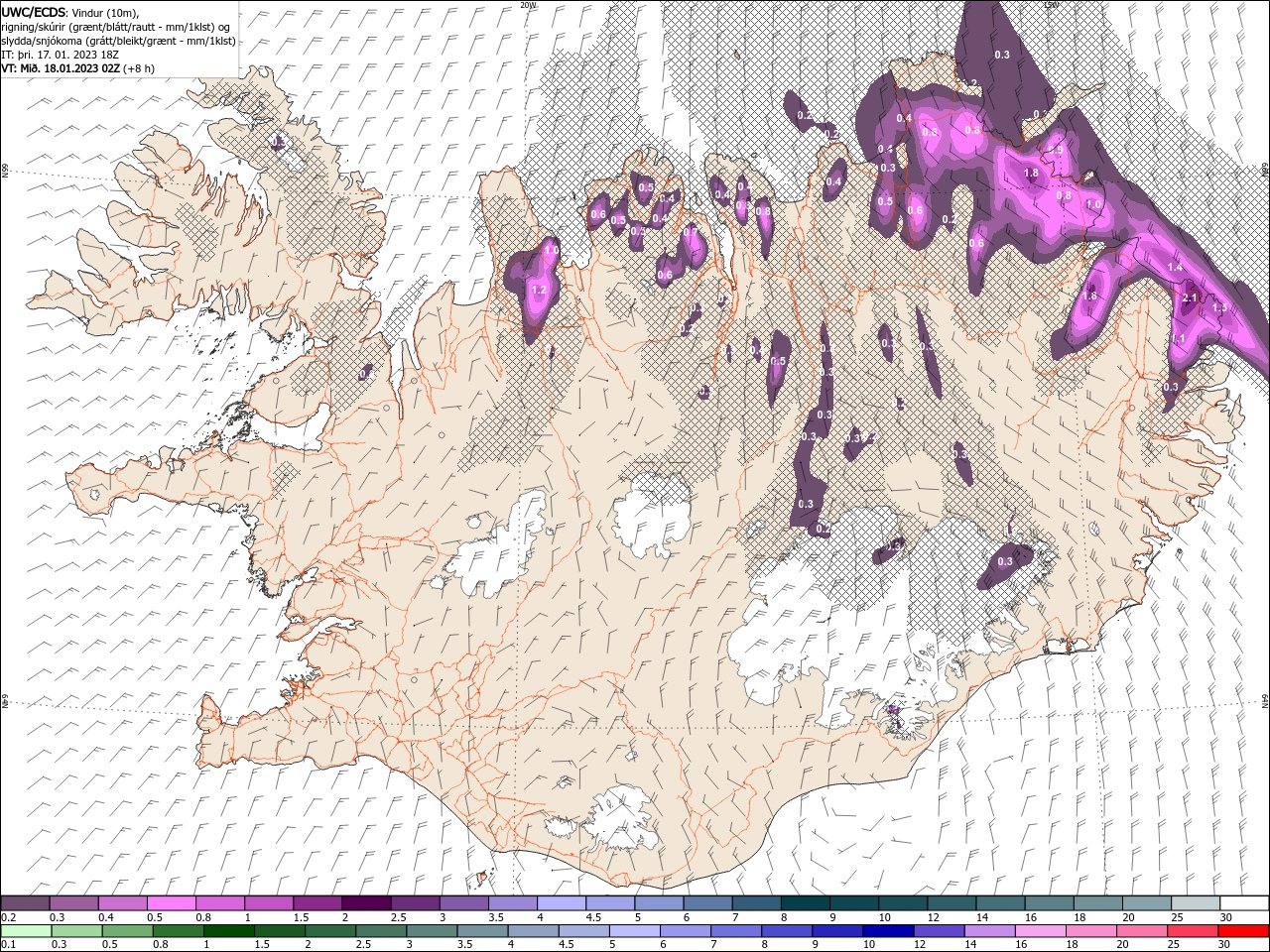Image resolution: width=1270 pixels, height=952 pixels.
Task: Pick the snow legend swatch labeled 16
Action: pos(1048,903)
